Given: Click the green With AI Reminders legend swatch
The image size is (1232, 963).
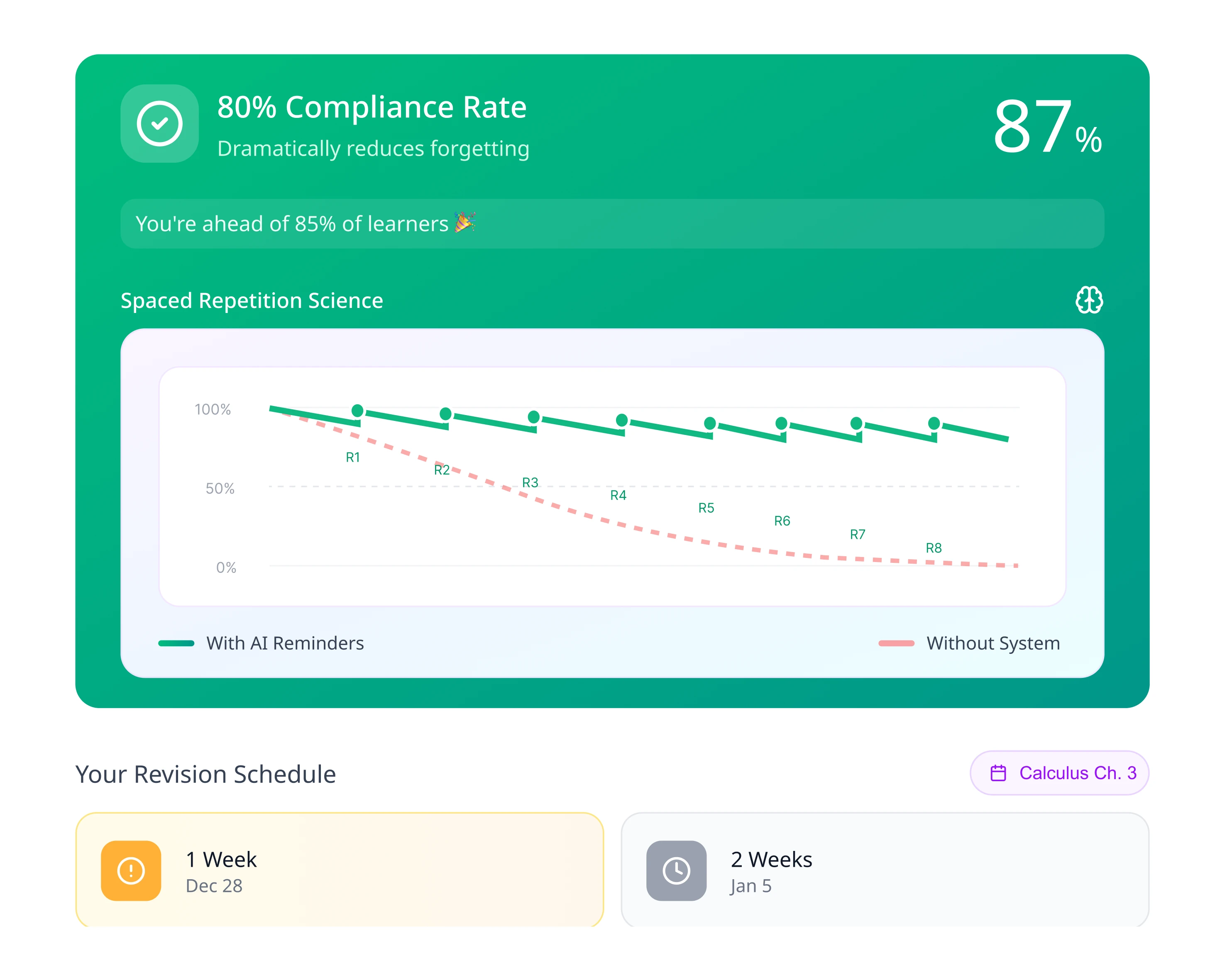Looking at the screenshot, I should tap(176, 643).
